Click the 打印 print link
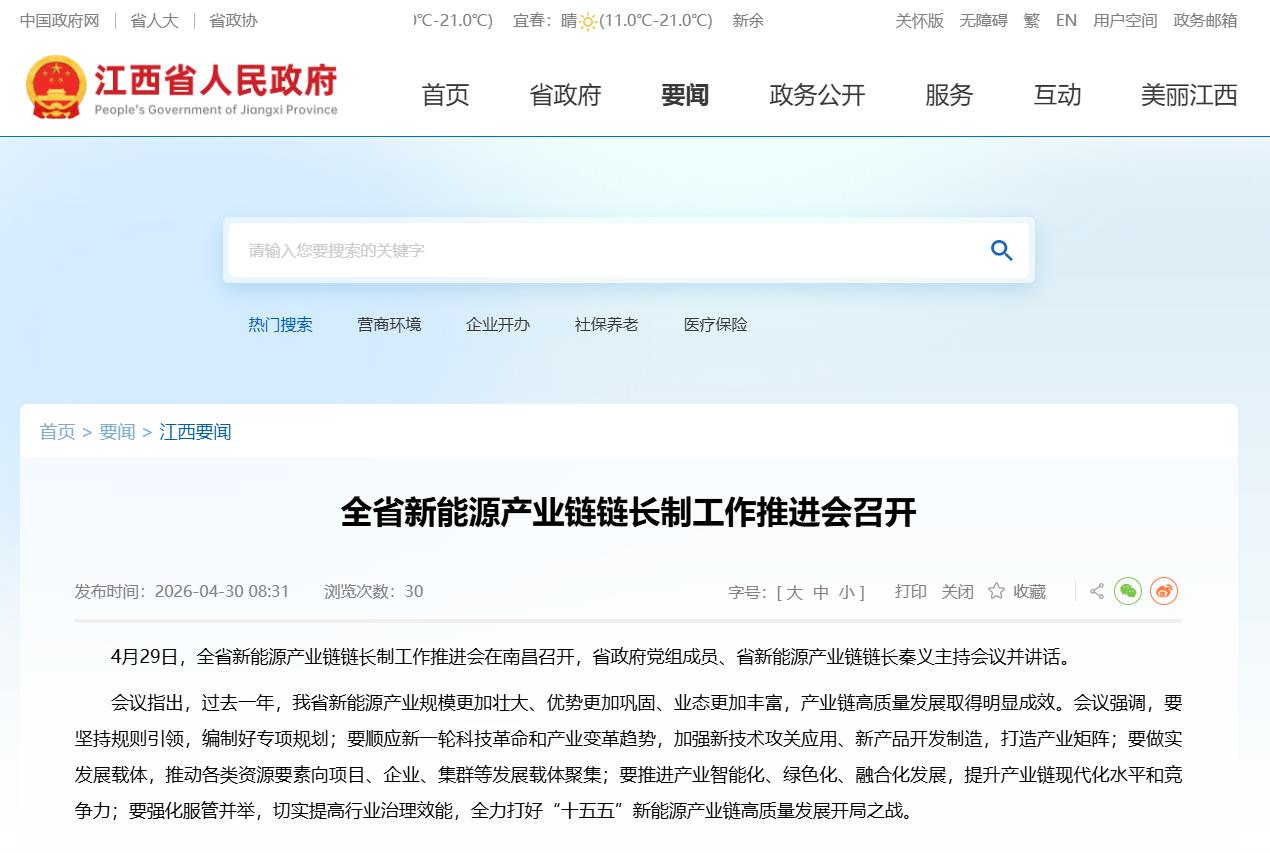The height and width of the screenshot is (853, 1270). point(910,592)
